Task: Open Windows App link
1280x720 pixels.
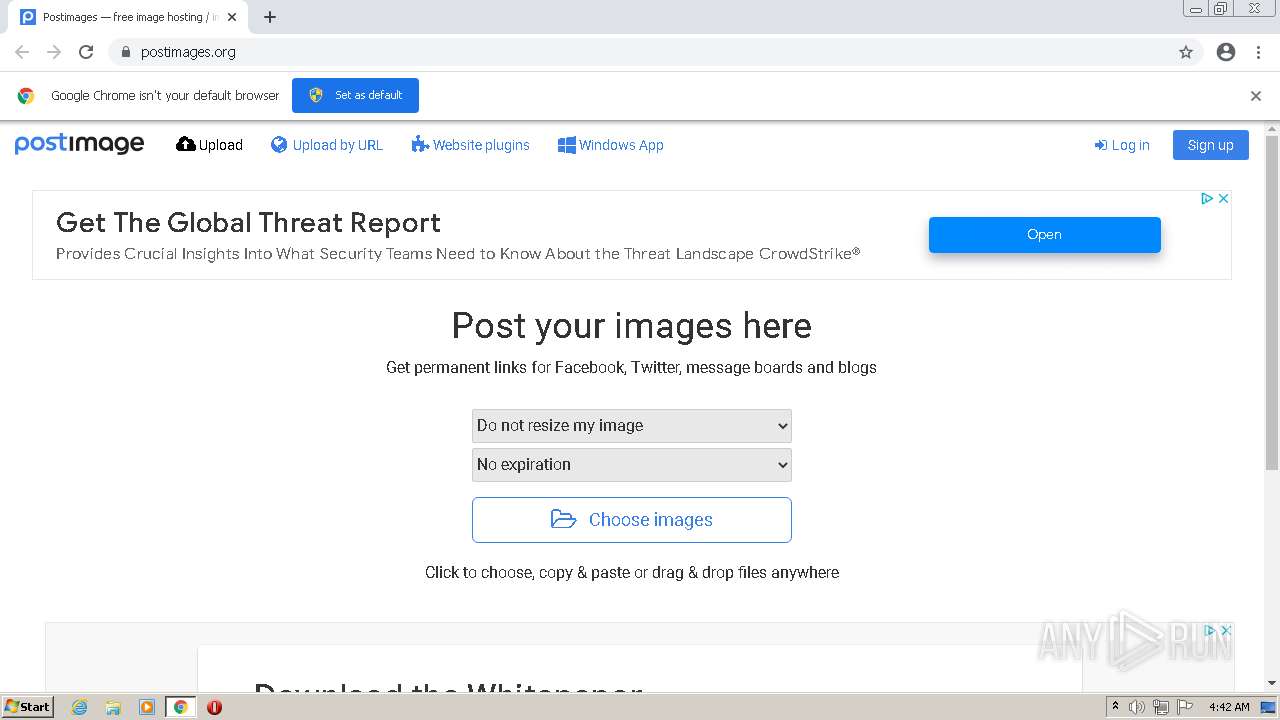Action: (x=610, y=145)
